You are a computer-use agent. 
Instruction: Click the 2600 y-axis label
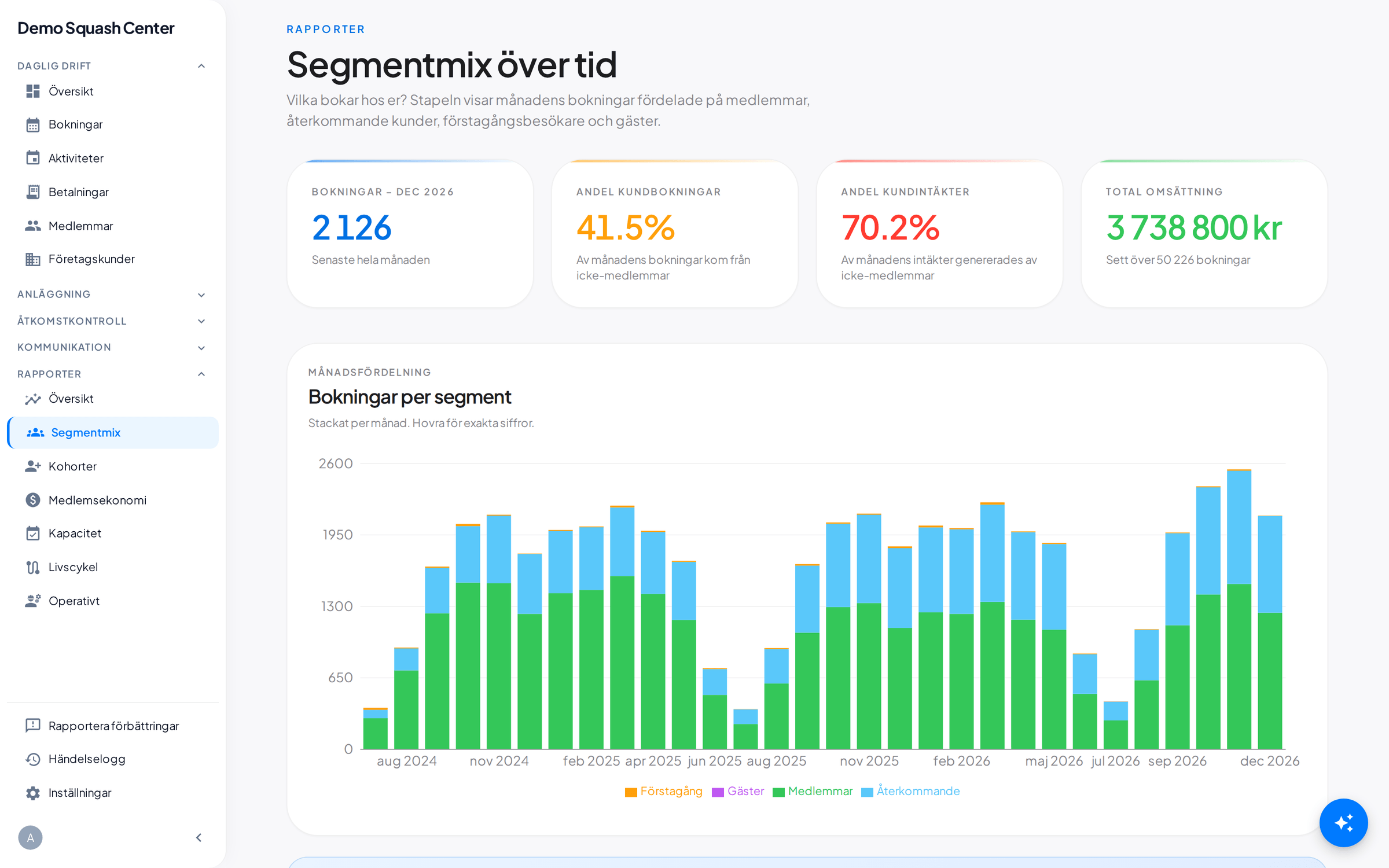click(x=336, y=464)
